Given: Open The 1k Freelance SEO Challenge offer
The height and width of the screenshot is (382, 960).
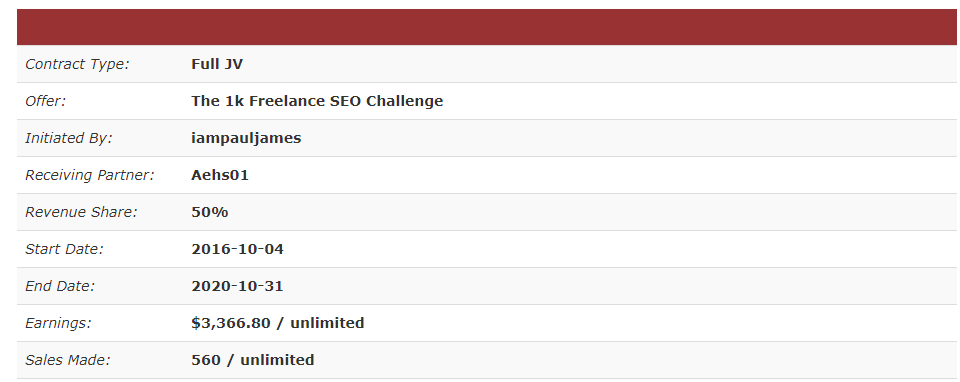Looking at the screenshot, I should (x=317, y=101).
